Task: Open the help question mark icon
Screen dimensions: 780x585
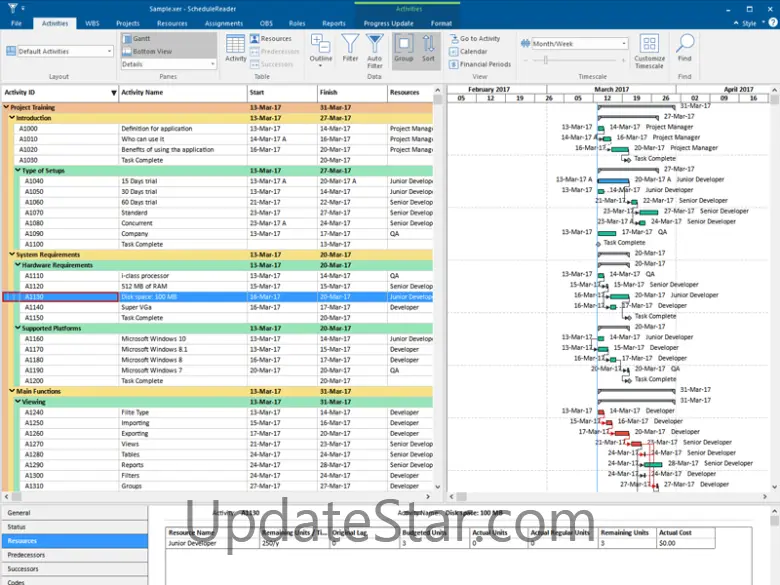Action: (773, 23)
